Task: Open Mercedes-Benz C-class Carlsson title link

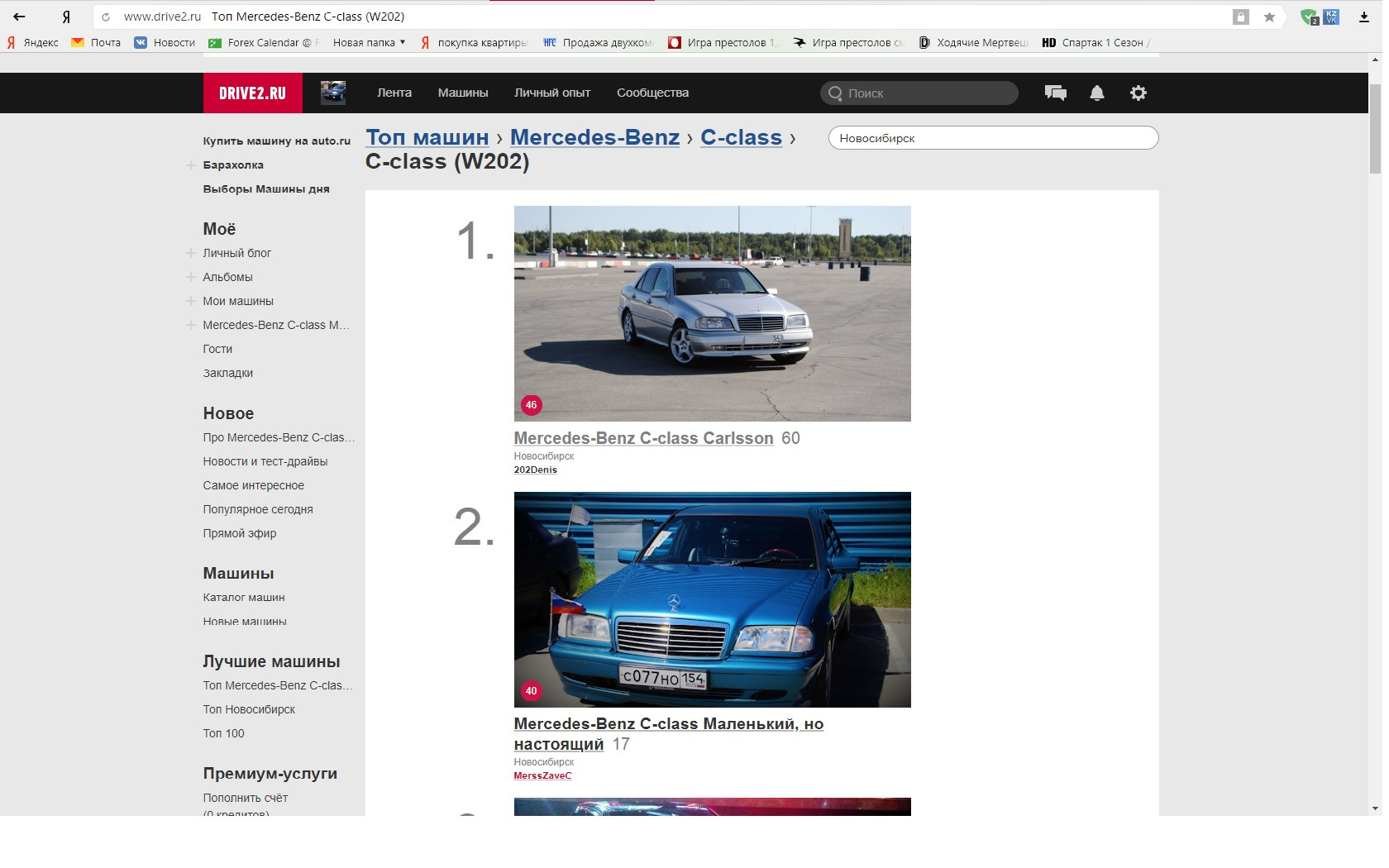Action: (643, 438)
